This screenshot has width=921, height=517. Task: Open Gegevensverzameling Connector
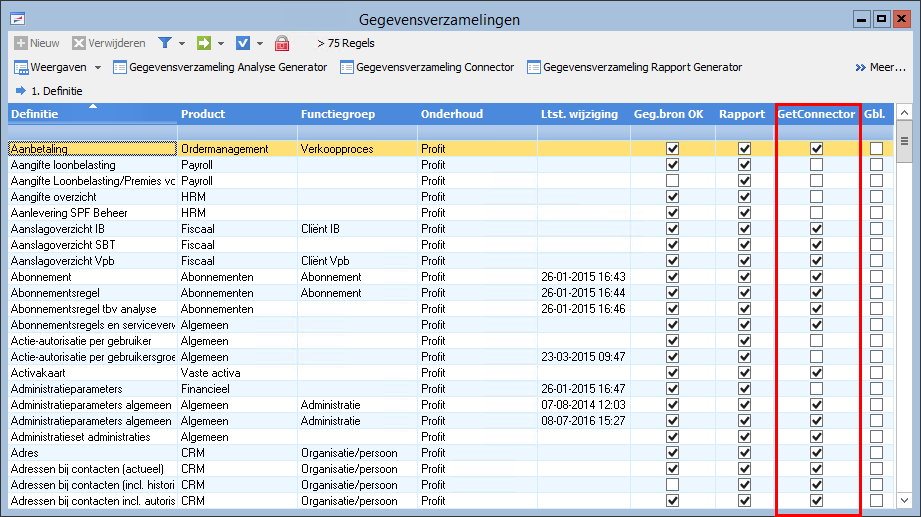point(427,67)
